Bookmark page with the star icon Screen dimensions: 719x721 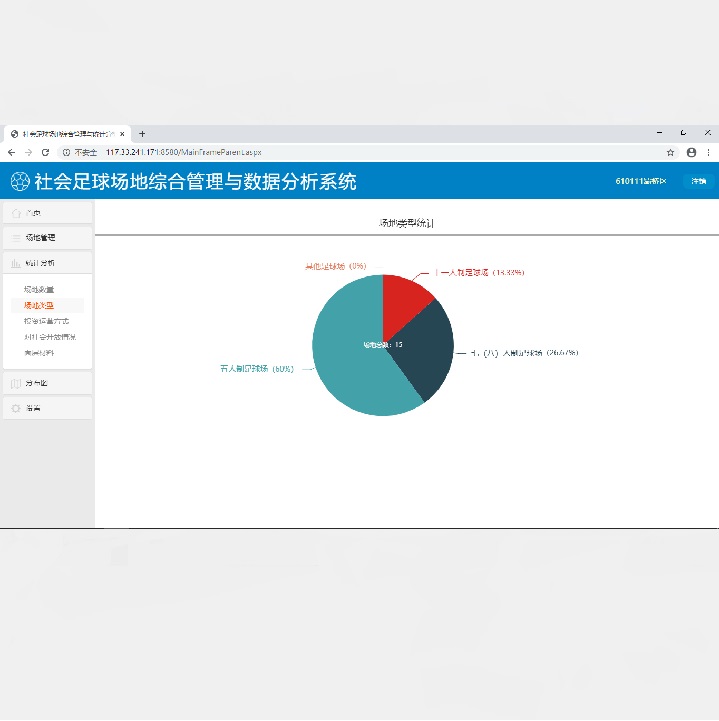click(x=670, y=152)
